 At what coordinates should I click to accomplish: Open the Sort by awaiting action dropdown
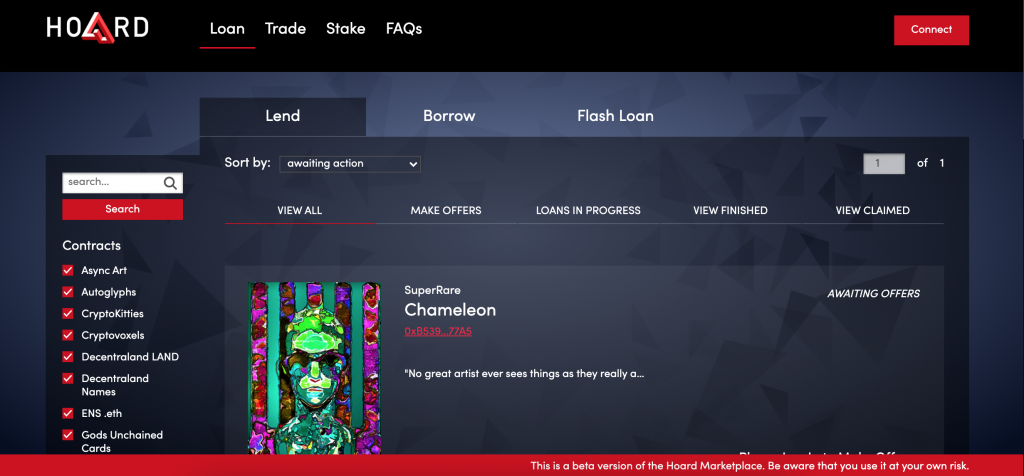pyautogui.click(x=350, y=164)
